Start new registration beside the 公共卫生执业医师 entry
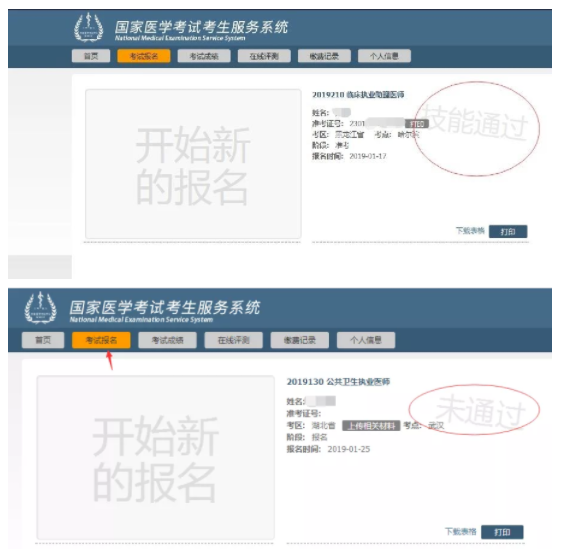Image resolution: width=568 pixels, height=551 pixels. point(155,458)
